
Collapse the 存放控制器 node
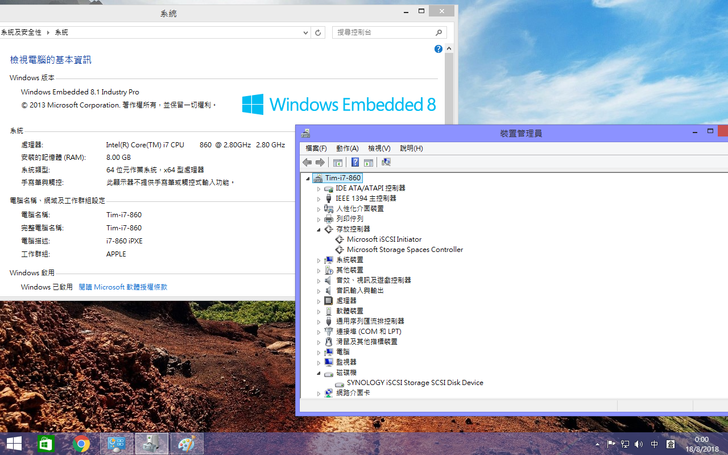[319, 229]
